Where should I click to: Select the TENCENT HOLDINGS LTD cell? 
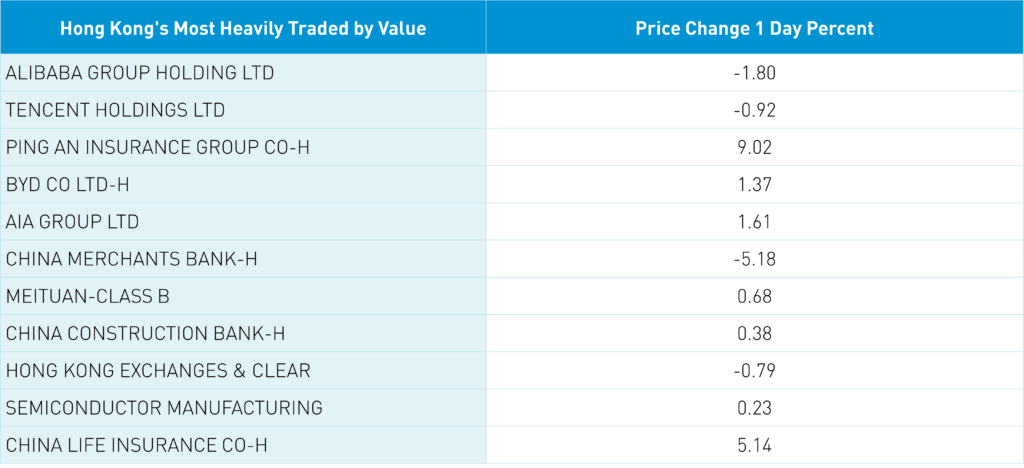coord(115,110)
